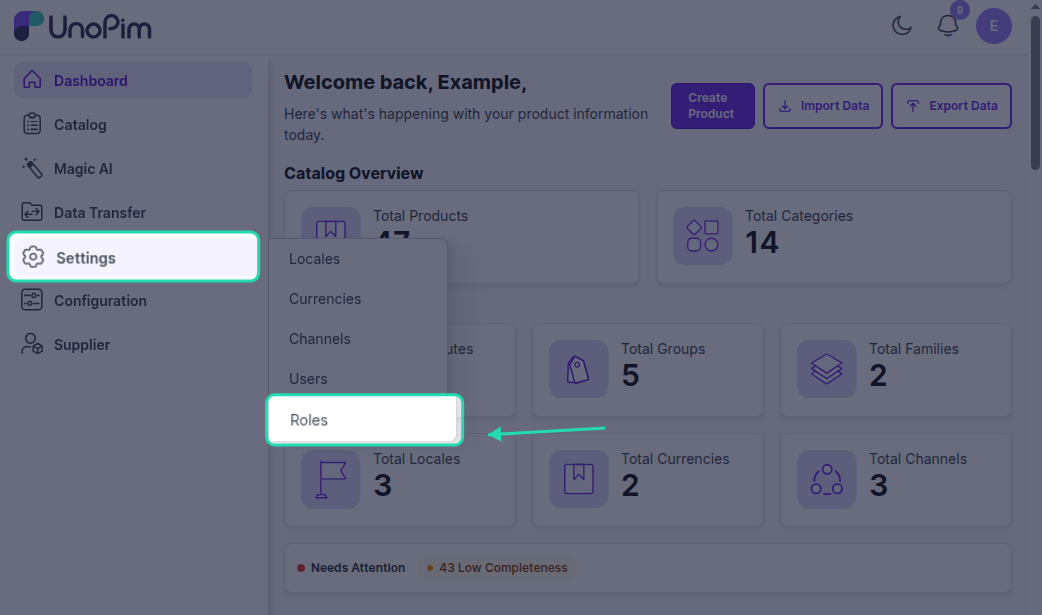
Task: Click the Total Products label
Action: [x=420, y=216]
